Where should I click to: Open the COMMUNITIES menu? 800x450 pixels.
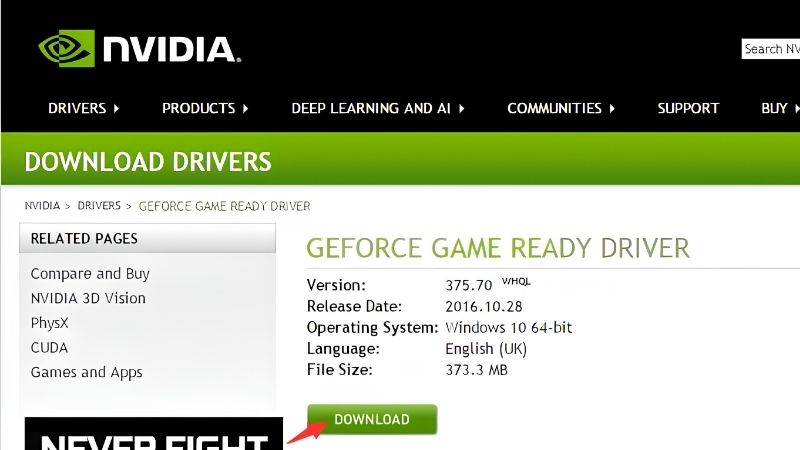coord(555,108)
